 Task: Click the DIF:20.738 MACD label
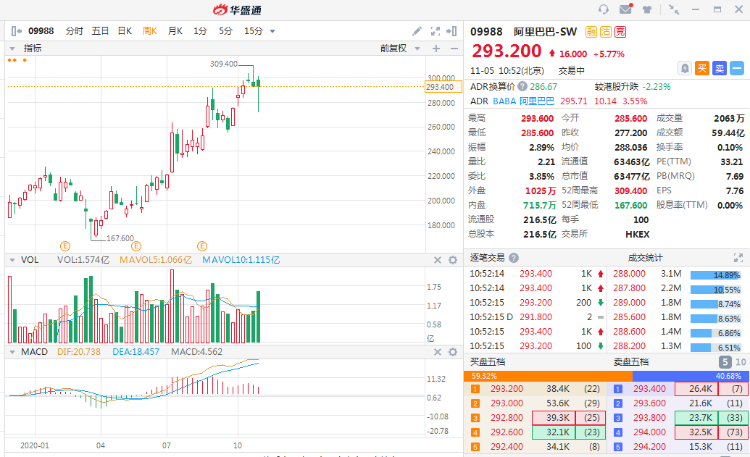[79, 352]
